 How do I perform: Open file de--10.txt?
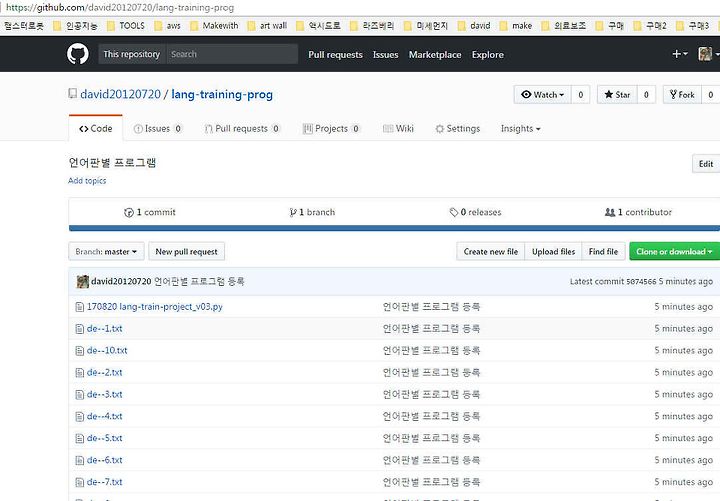point(107,351)
